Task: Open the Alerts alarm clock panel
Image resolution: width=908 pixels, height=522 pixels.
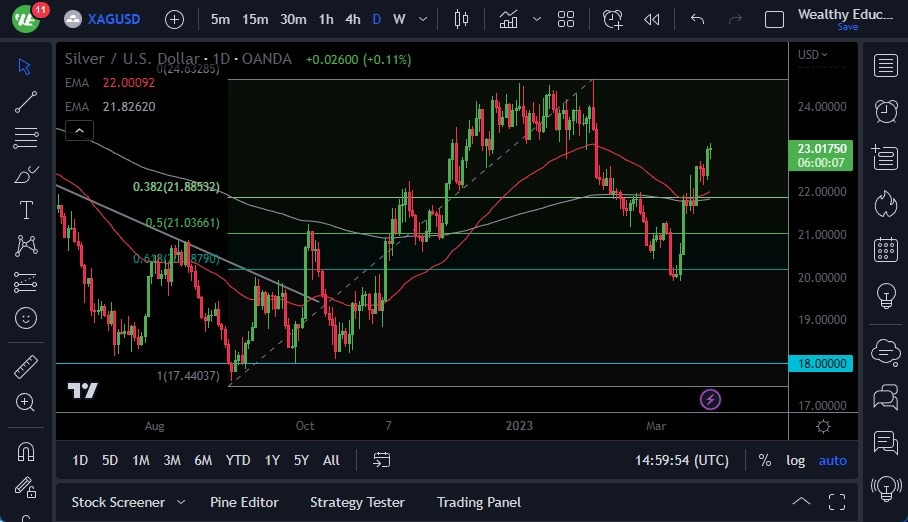Action: coord(885,110)
